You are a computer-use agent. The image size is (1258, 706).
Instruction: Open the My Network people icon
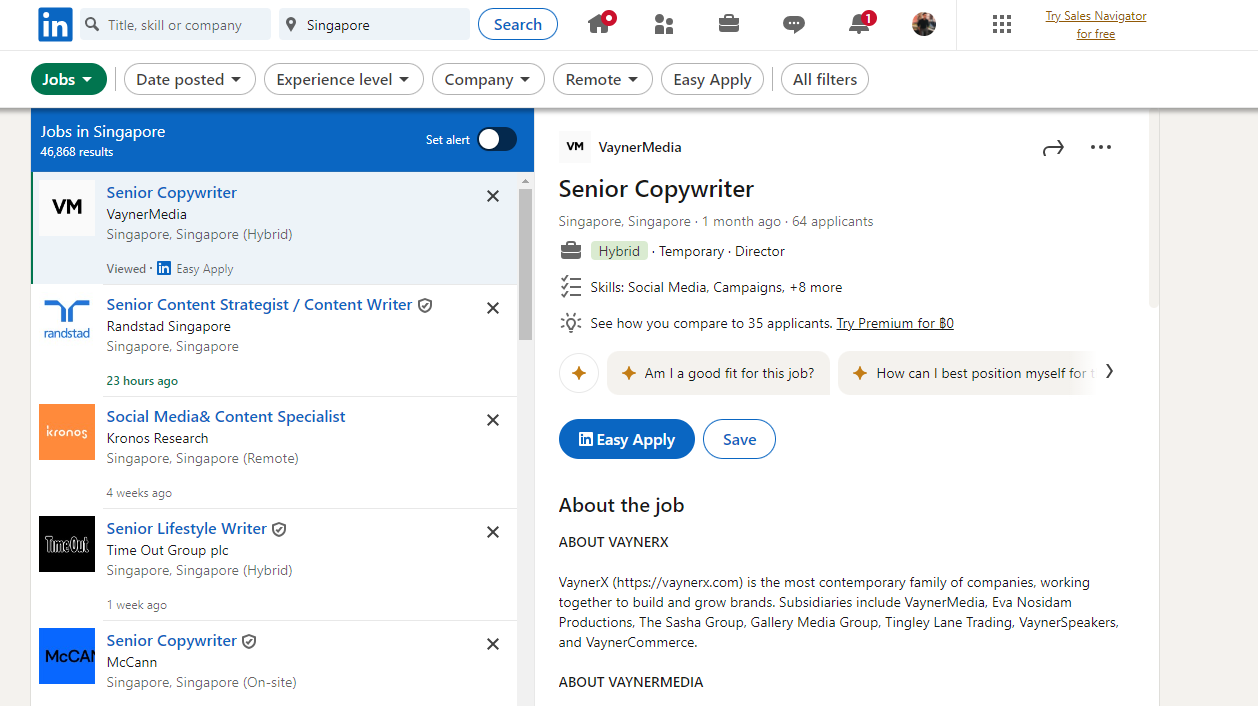coord(664,24)
